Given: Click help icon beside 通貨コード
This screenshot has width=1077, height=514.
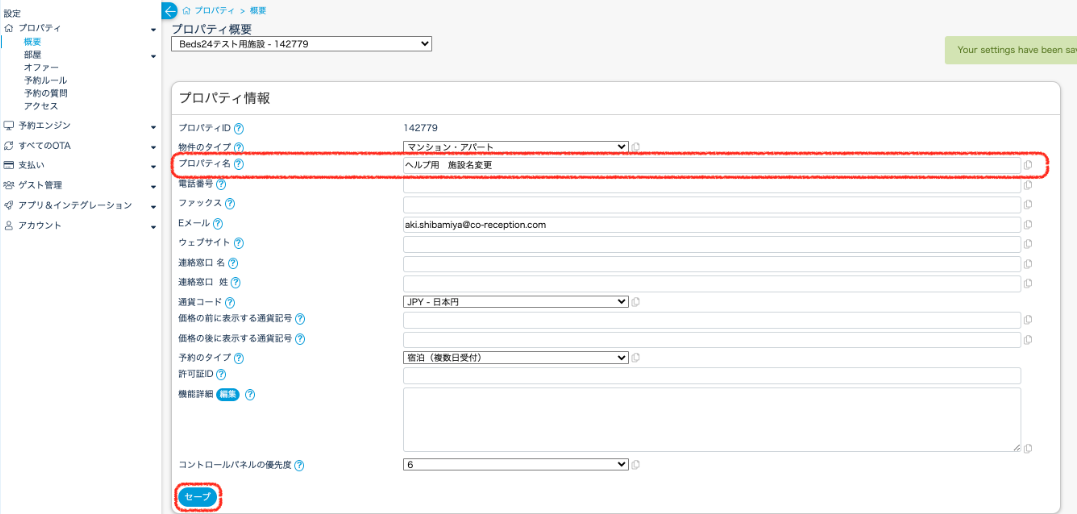Looking at the screenshot, I should (230, 302).
